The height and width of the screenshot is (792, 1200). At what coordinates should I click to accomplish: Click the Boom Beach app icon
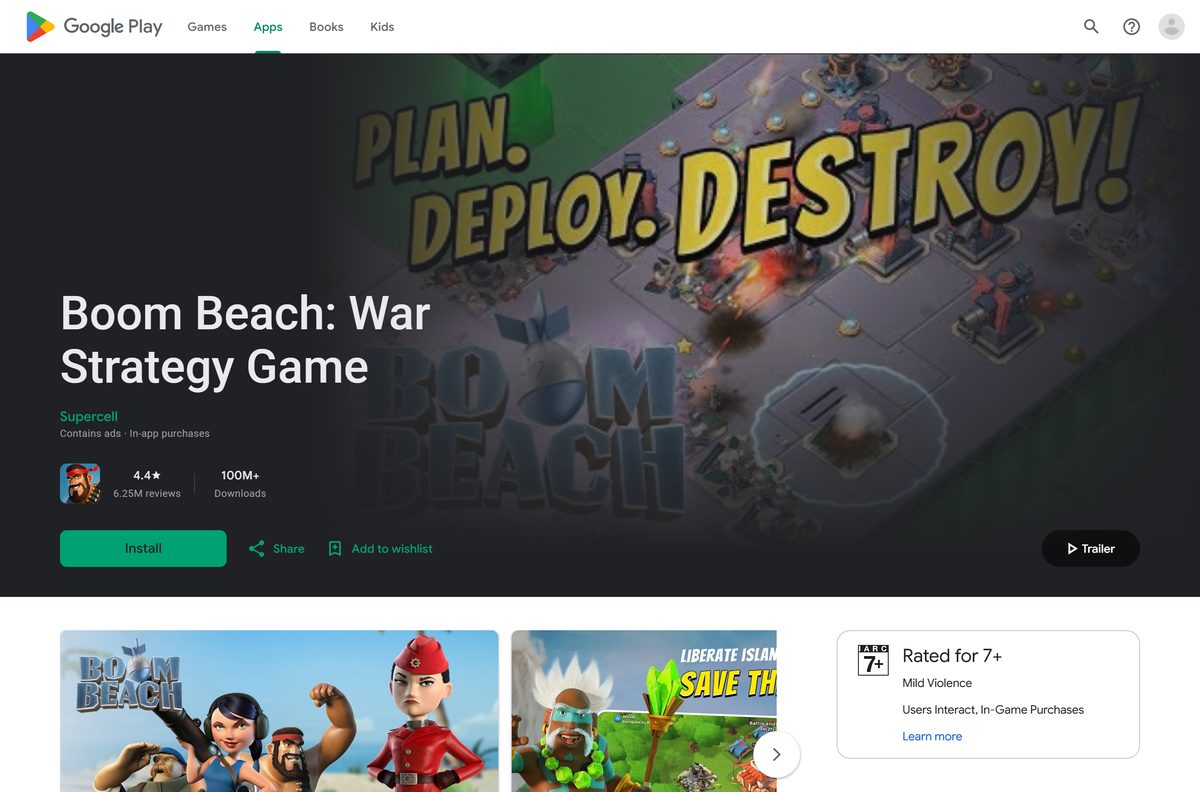tap(80, 483)
